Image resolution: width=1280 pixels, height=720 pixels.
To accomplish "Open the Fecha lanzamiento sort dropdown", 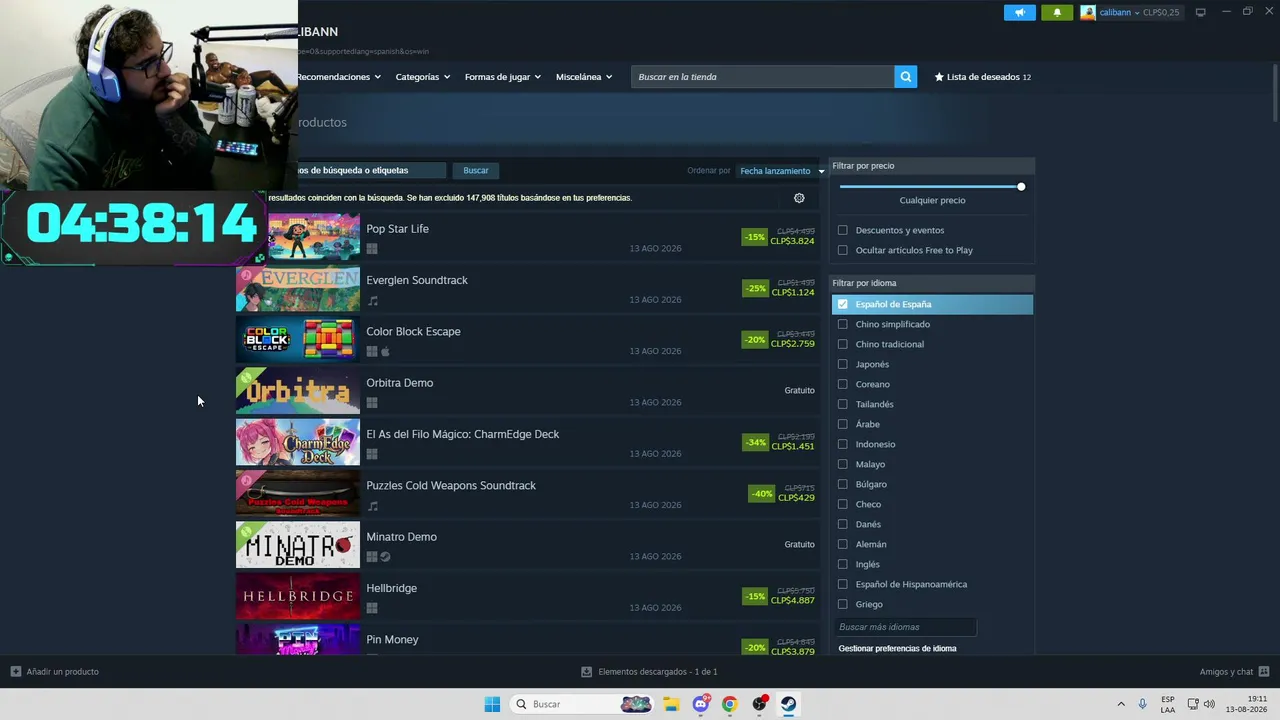I will click(x=781, y=171).
